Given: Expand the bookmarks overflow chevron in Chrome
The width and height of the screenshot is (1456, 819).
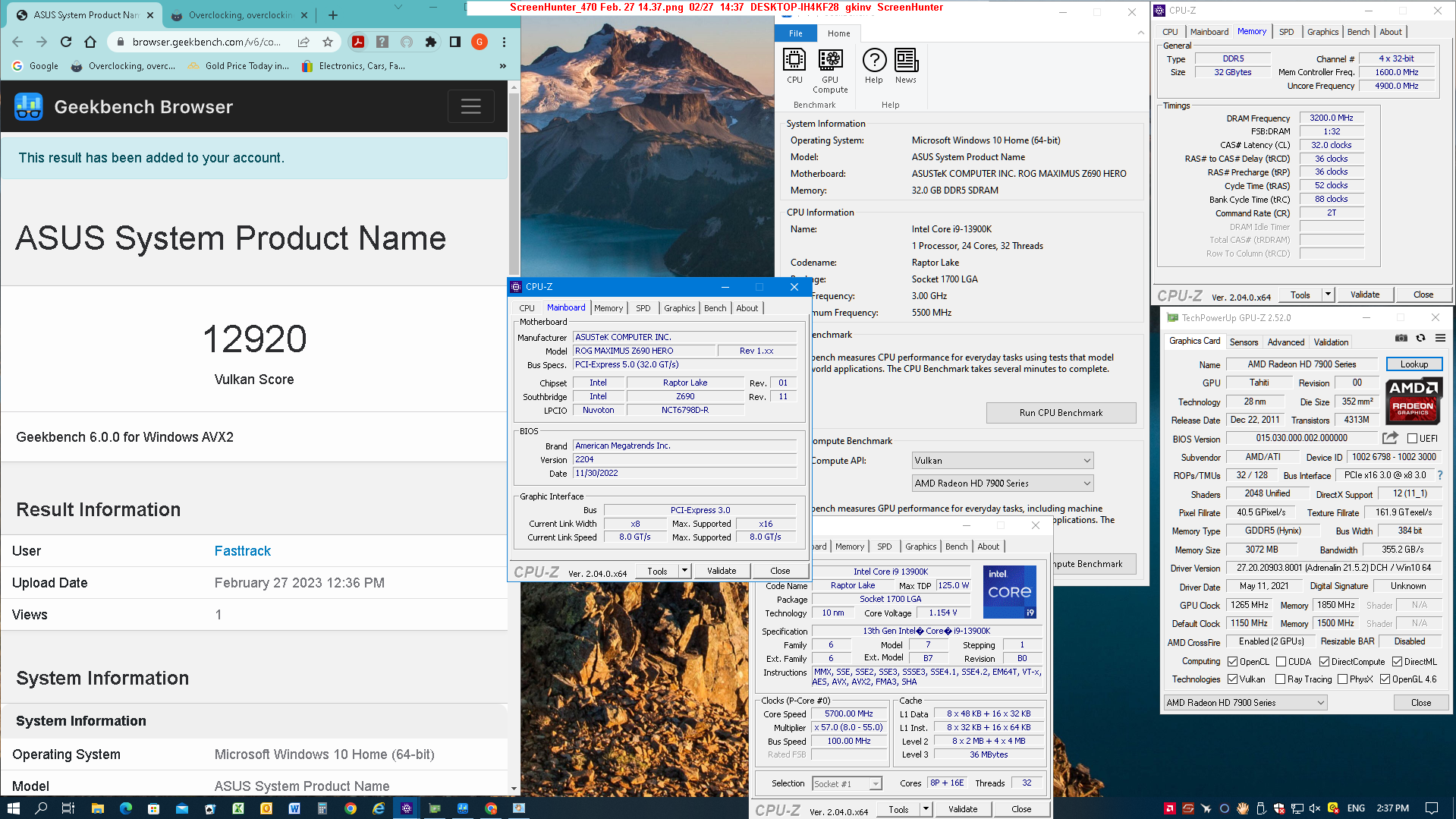Looking at the screenshot, I should 502,66.
